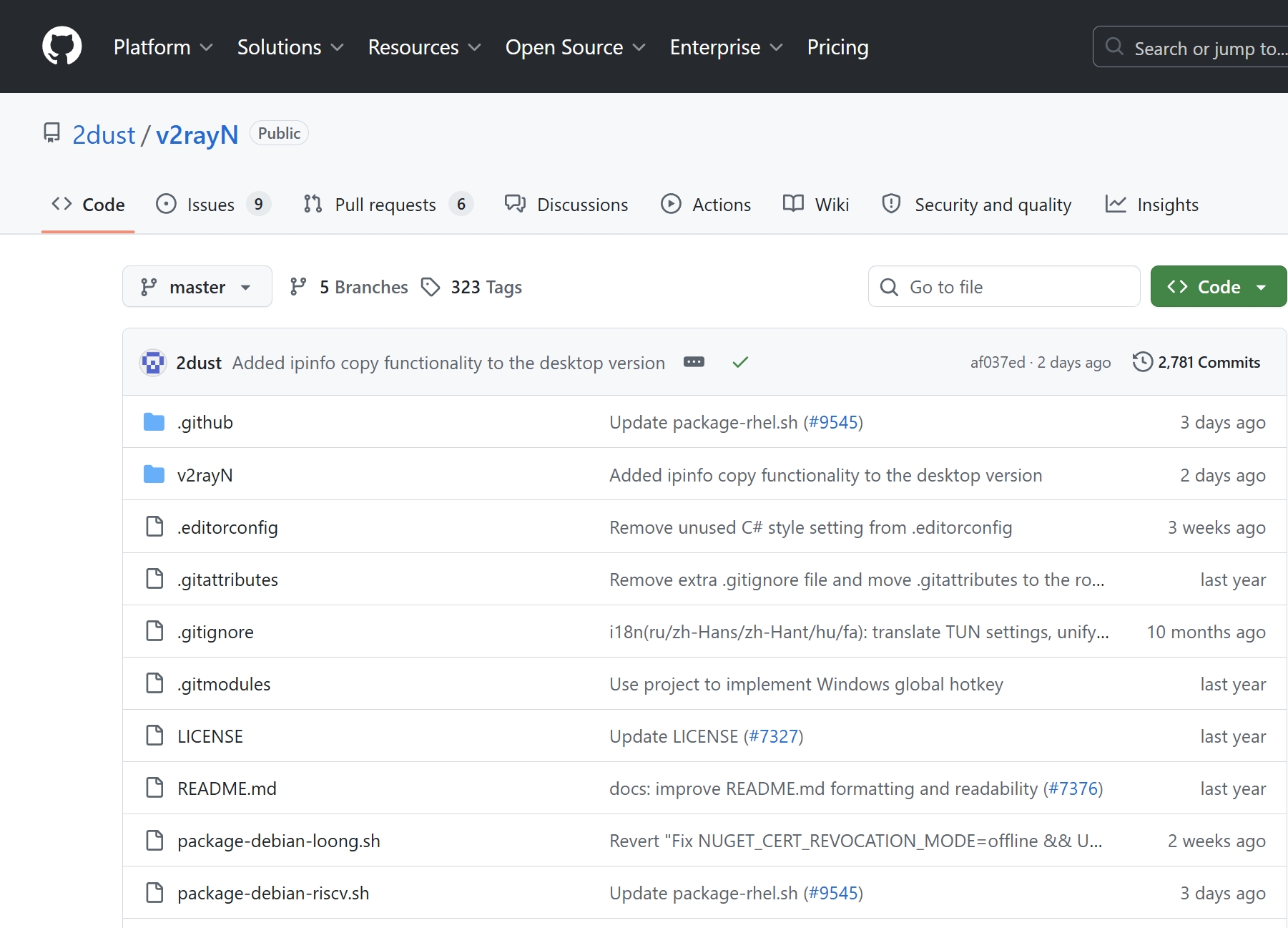Click the GitHub Octocat logo
The height and width of the screenshot is (928, 1288).
[62, 47]
